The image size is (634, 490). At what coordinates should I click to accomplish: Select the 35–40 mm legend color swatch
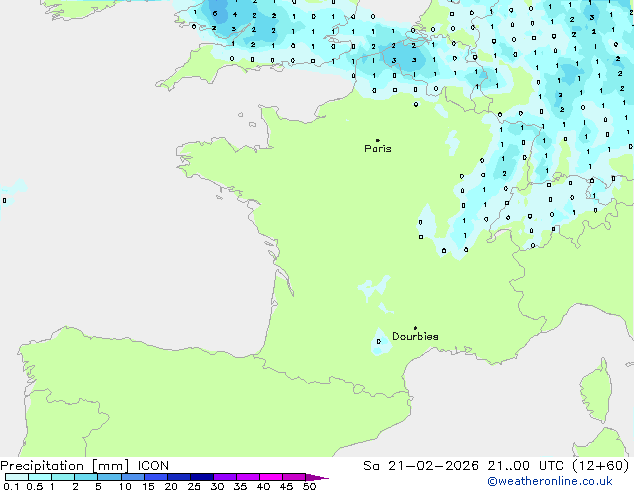248,477
